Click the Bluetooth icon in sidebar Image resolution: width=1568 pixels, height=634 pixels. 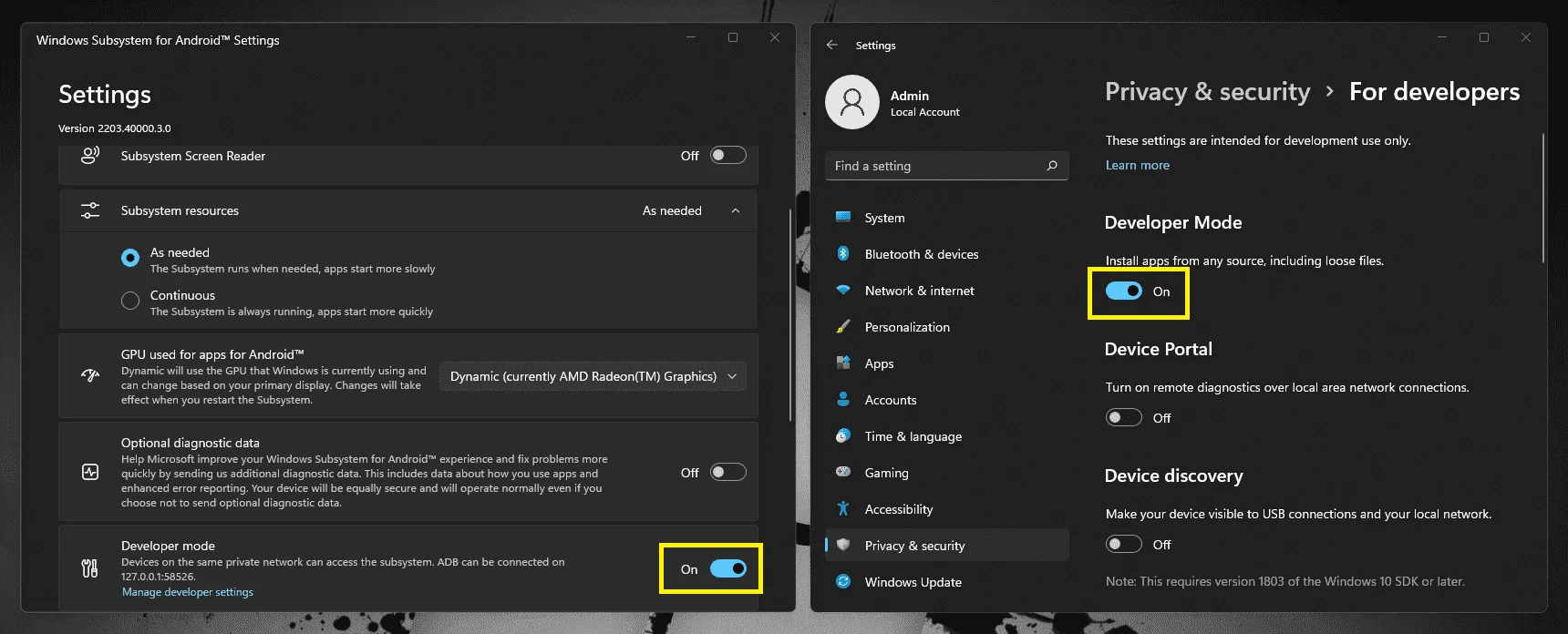point(843,254)
